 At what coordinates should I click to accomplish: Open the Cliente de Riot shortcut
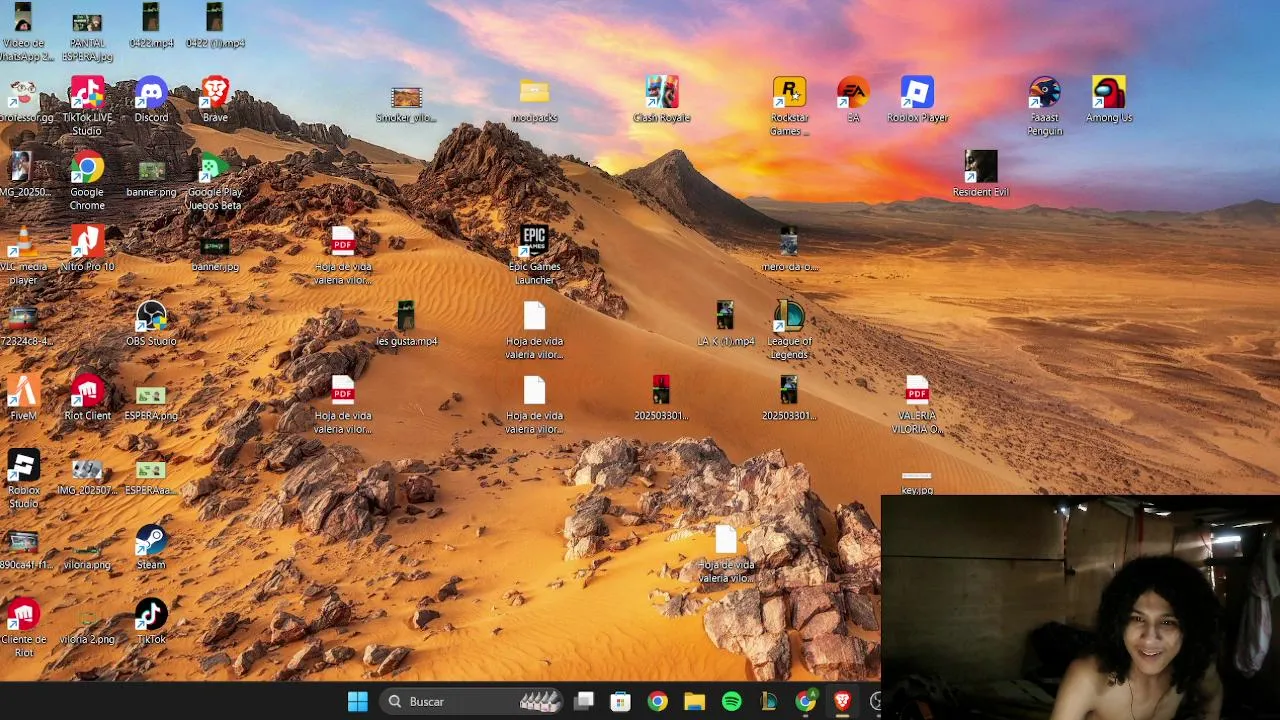[x=23, y=628]
